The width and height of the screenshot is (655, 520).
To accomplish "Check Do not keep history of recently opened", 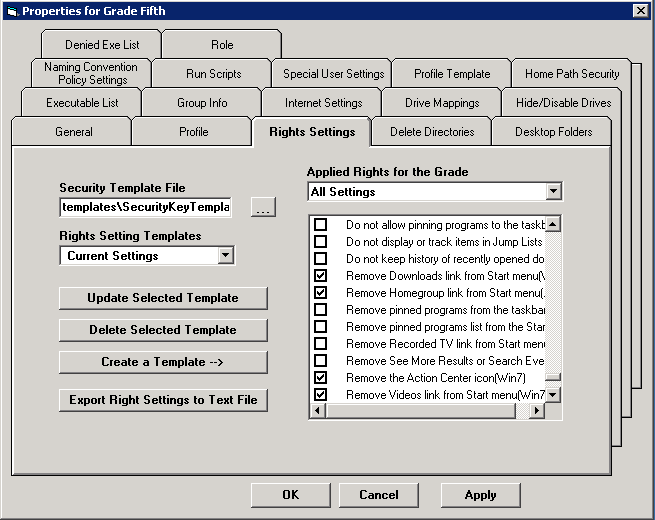I will click(321, 258).
